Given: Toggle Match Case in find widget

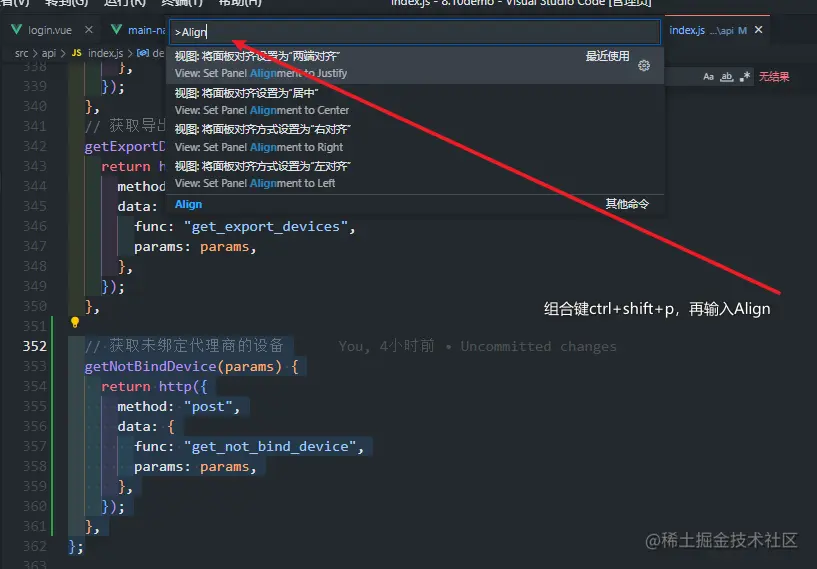Looking at the screenshot, I should pyautogui.click(x=708, y=77).
